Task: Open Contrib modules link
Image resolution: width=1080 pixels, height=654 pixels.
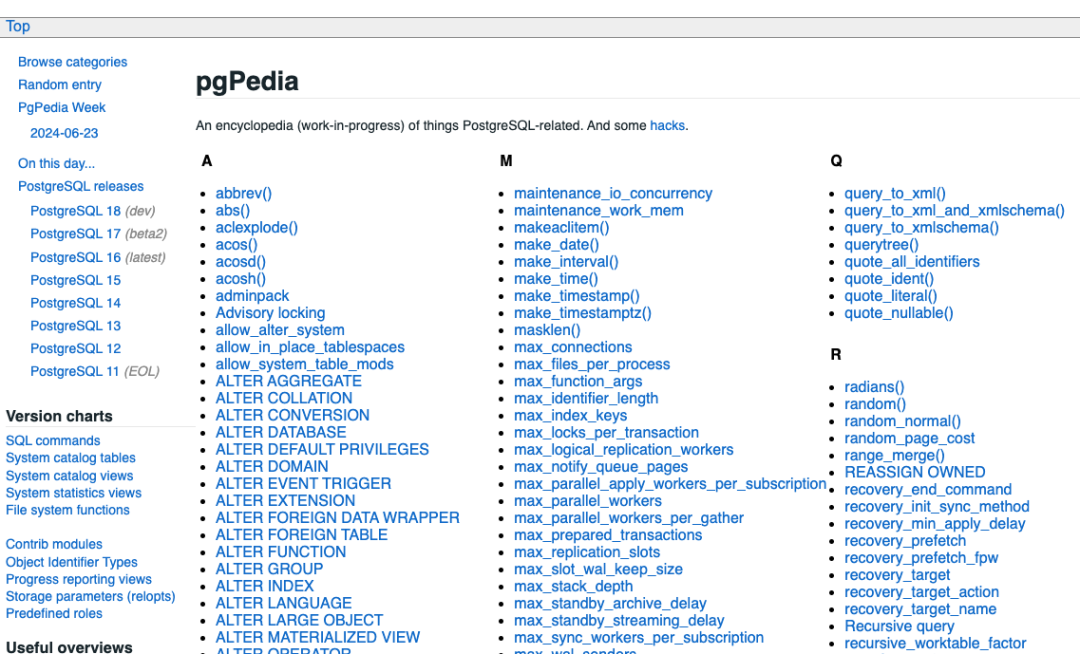Action: click(54, 545)
